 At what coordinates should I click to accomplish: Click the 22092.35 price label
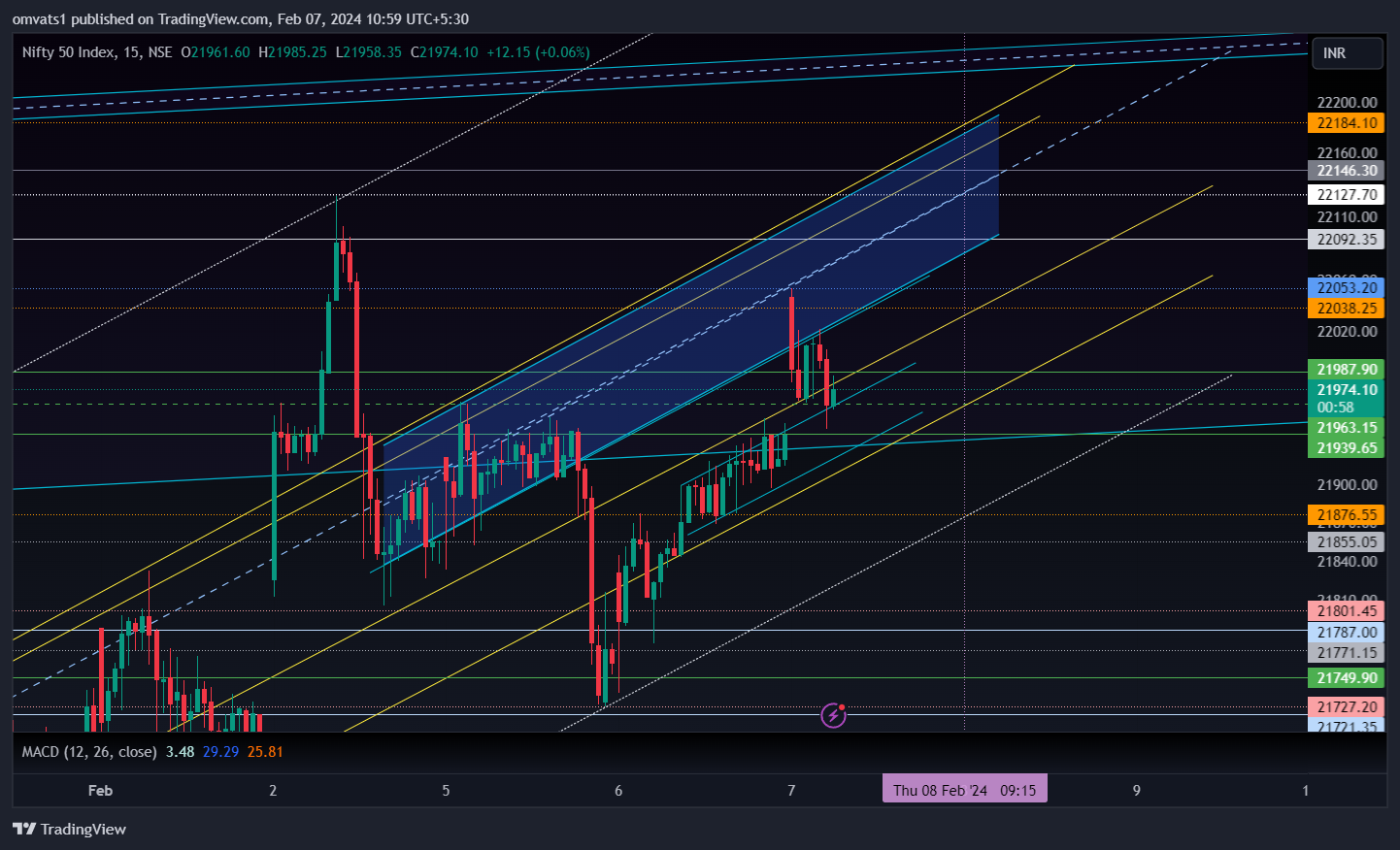click(1346, 240)
